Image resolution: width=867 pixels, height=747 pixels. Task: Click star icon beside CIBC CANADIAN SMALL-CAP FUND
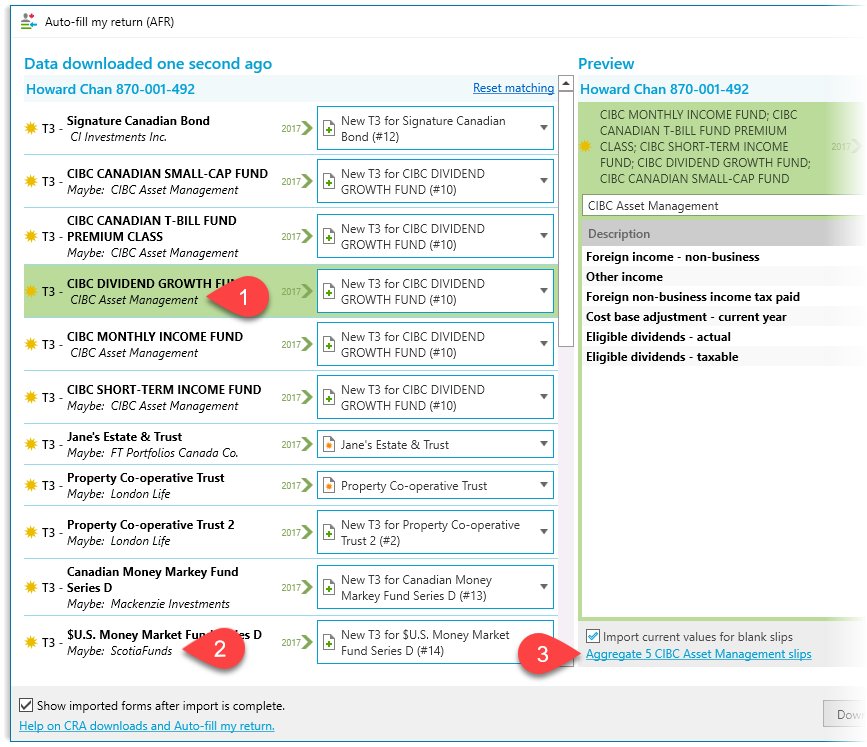point(31,181)
